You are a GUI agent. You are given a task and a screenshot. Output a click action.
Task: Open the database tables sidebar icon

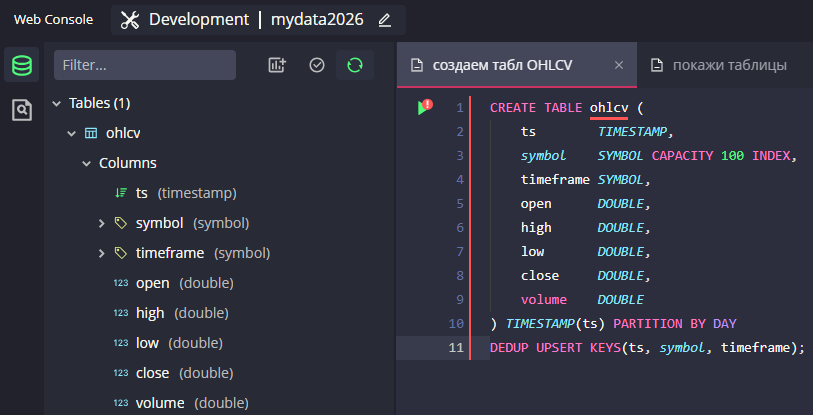[x=21, y=66]
